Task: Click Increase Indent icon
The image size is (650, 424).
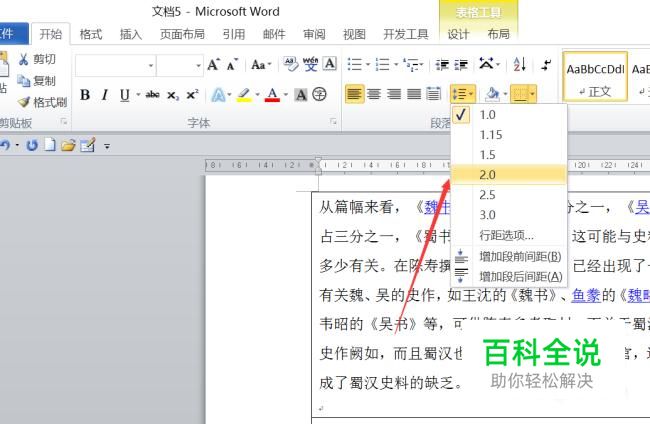Action: (x=461, y=65)
